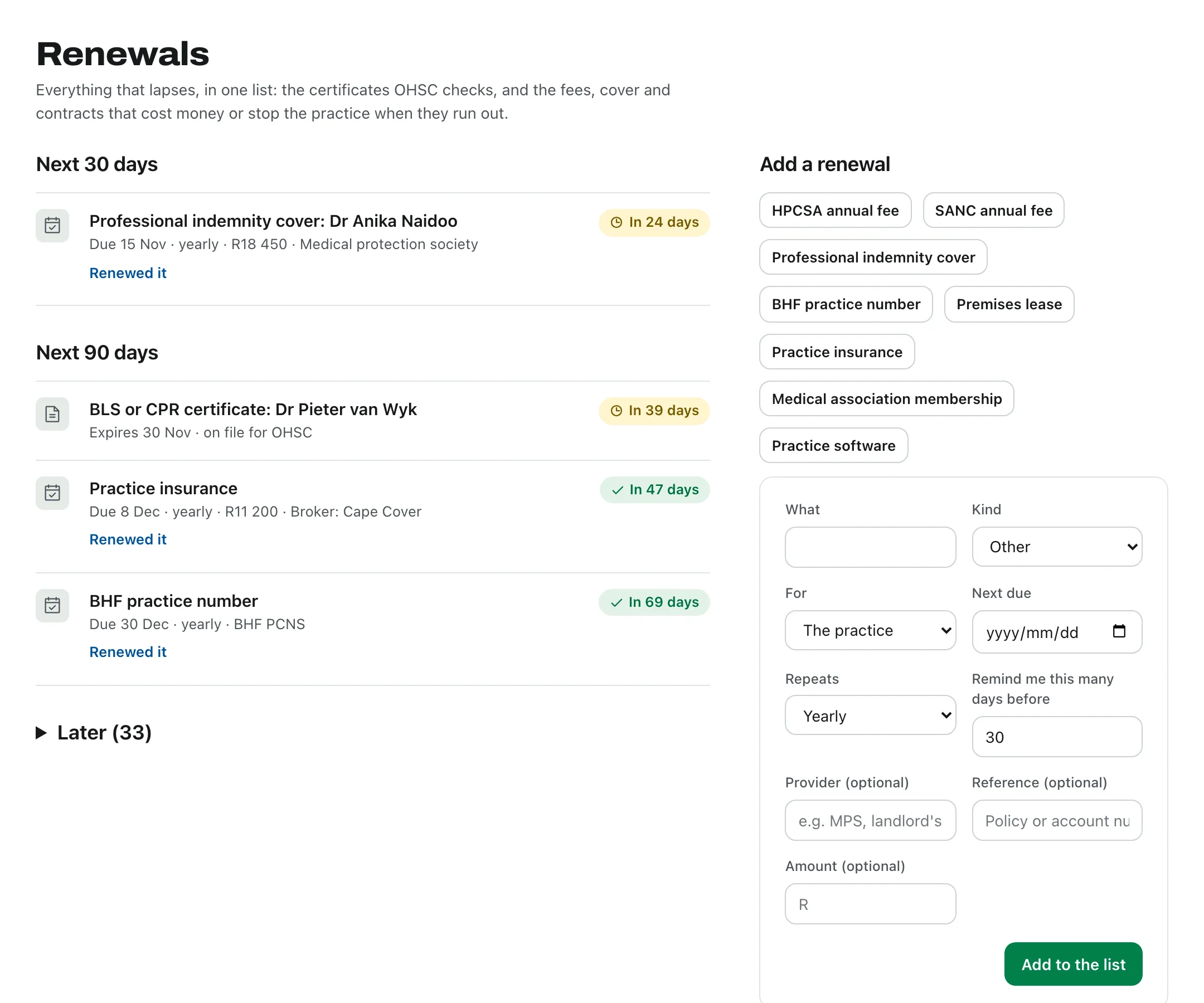The image size is (1204, 1003).
Task: Pick the Premises lease preset
Action: [1009, 304]
